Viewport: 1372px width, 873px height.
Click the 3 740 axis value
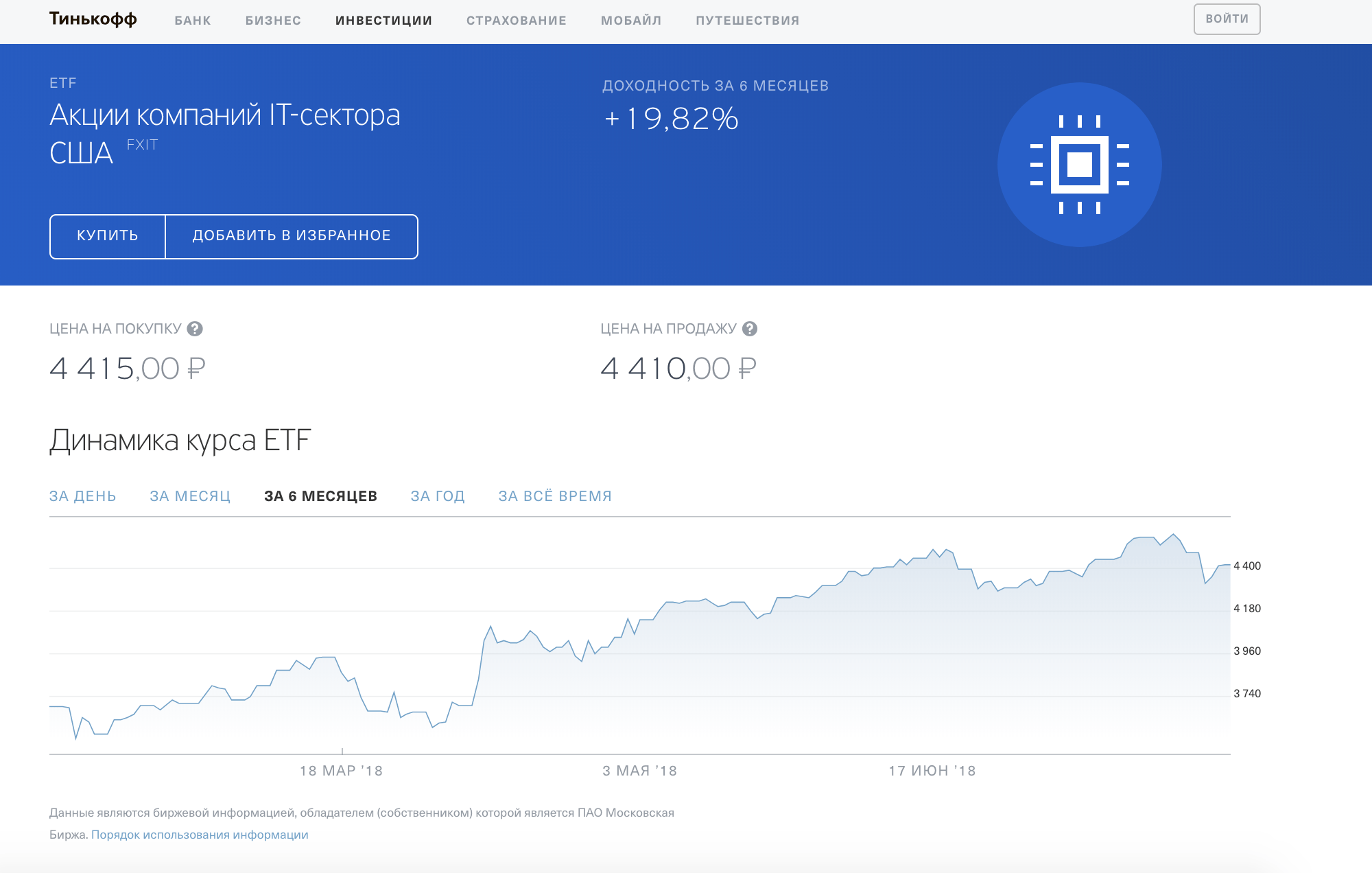1247,694
